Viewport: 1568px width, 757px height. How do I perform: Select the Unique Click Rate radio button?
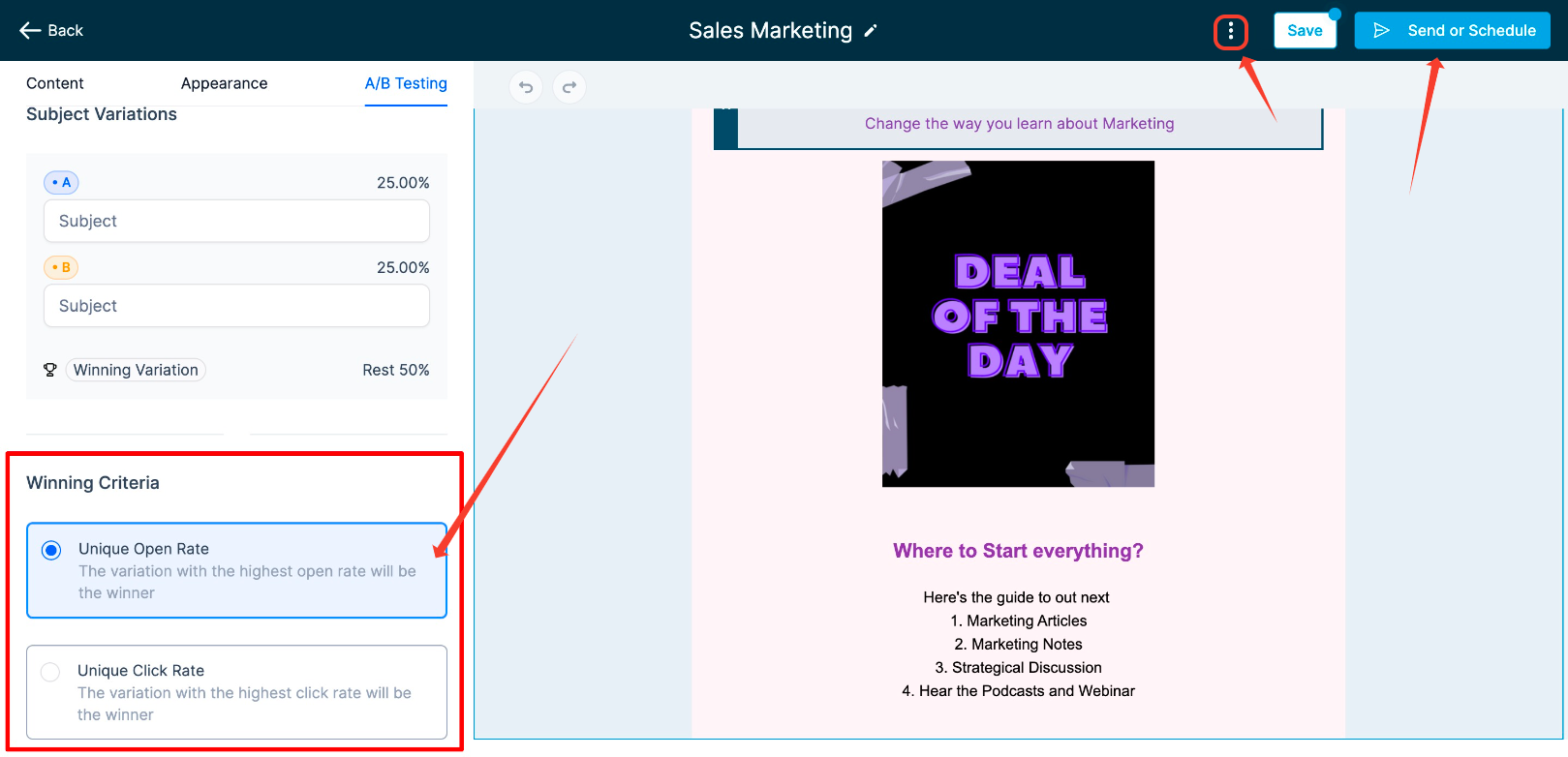point(50,672)
